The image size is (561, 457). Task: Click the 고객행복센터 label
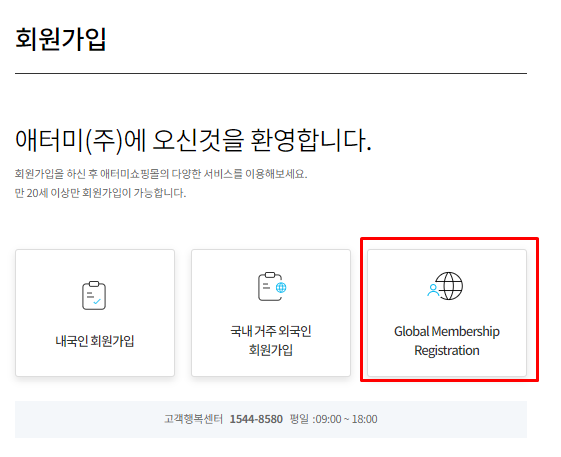click(193, 419)
